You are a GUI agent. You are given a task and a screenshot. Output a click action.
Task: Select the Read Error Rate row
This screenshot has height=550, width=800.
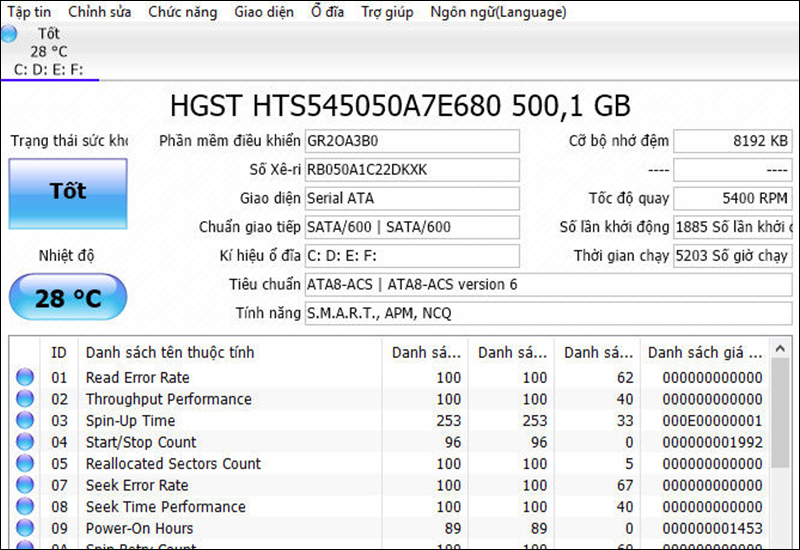point(390,377)
